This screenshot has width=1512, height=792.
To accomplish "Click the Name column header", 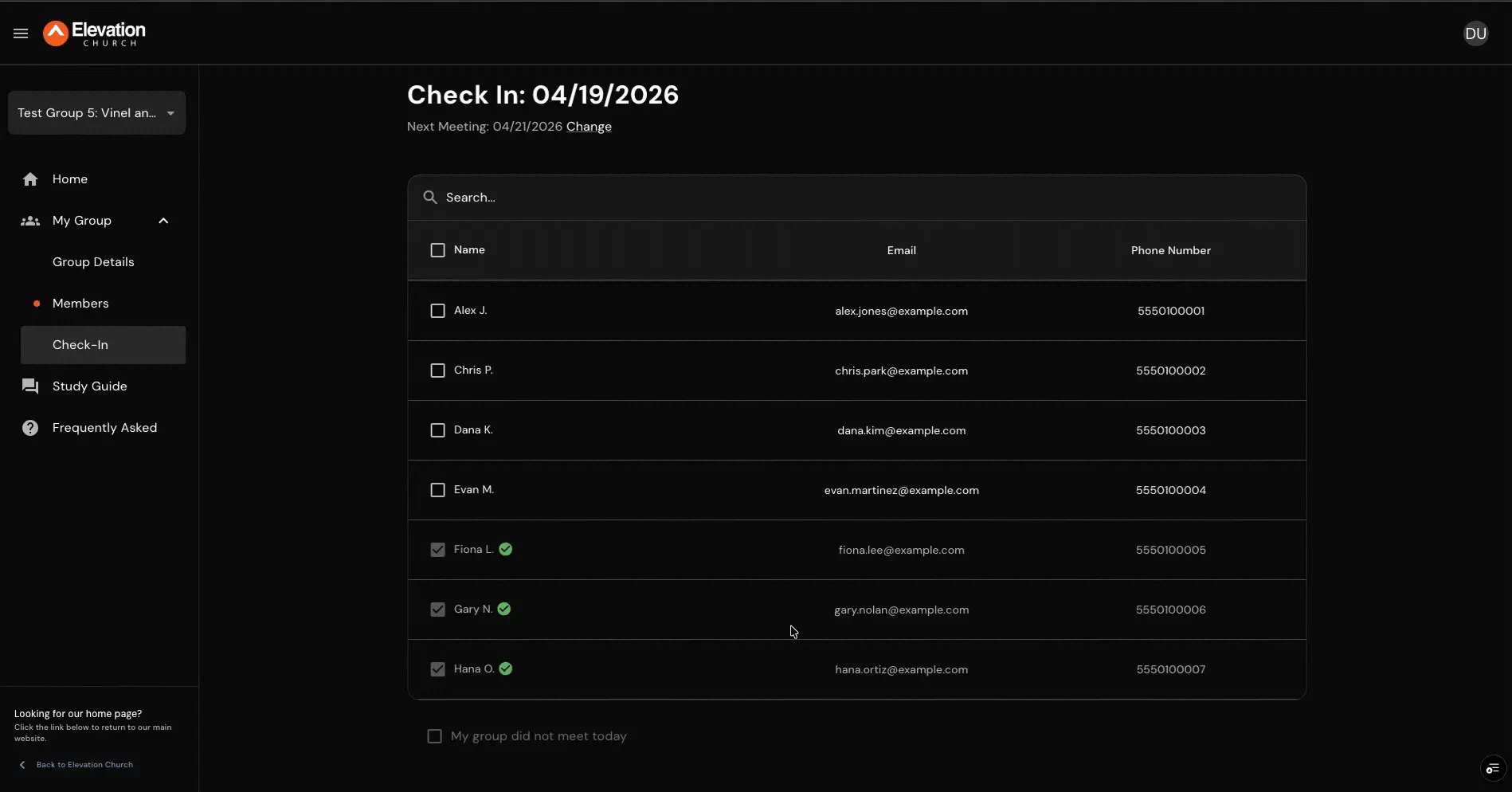I will (469, 250).
